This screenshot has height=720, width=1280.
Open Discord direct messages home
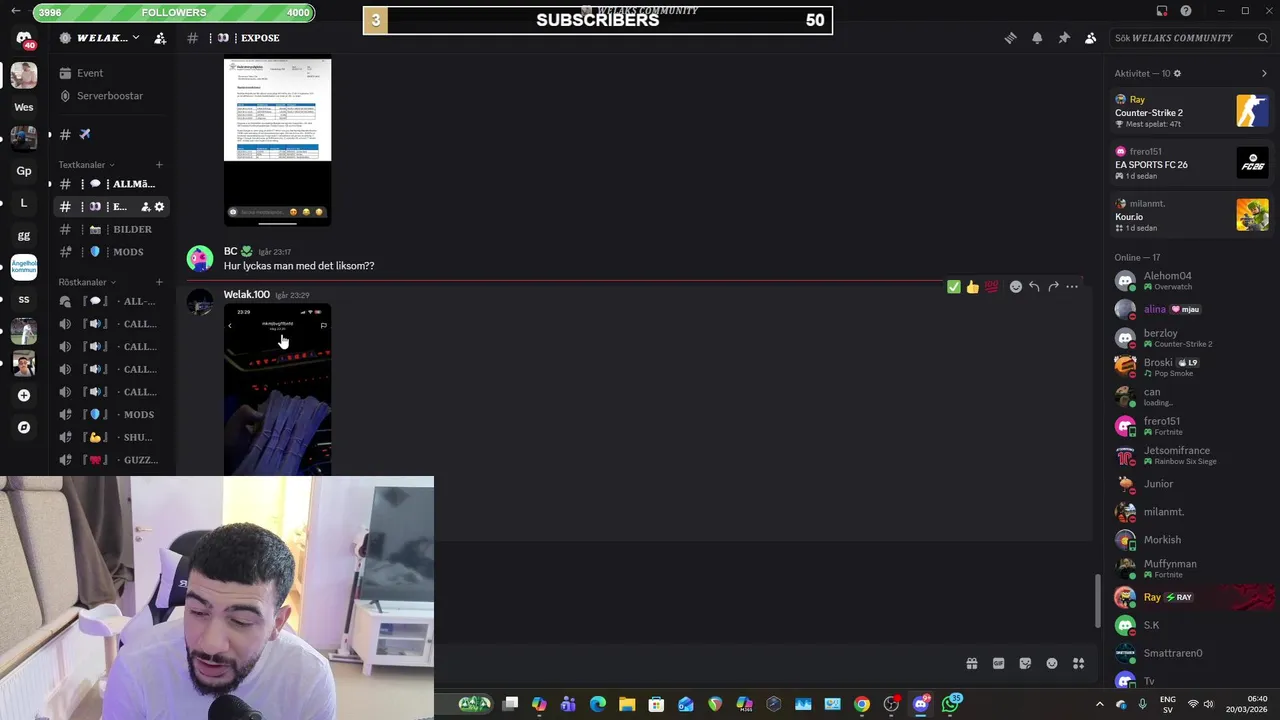point(24,38)
